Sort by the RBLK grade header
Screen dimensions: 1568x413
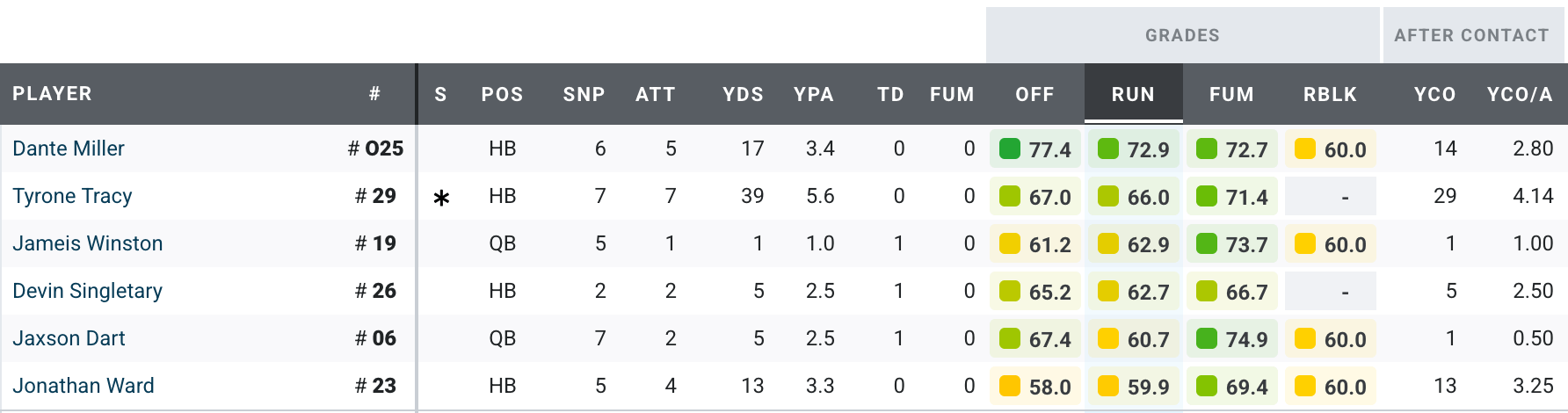pos(1330,94)
